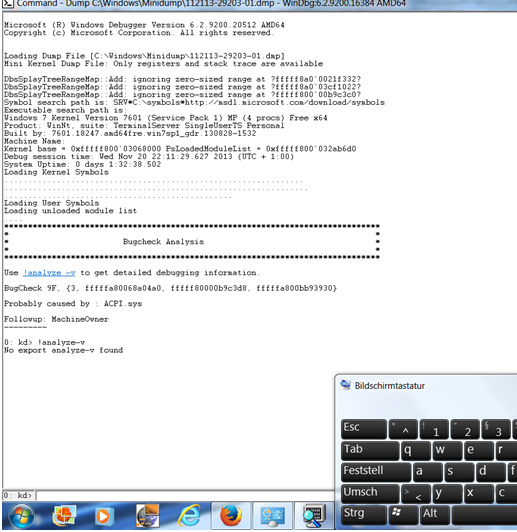Tap the s key on-screen
This screenshot has width=517, height=532.
459,472
